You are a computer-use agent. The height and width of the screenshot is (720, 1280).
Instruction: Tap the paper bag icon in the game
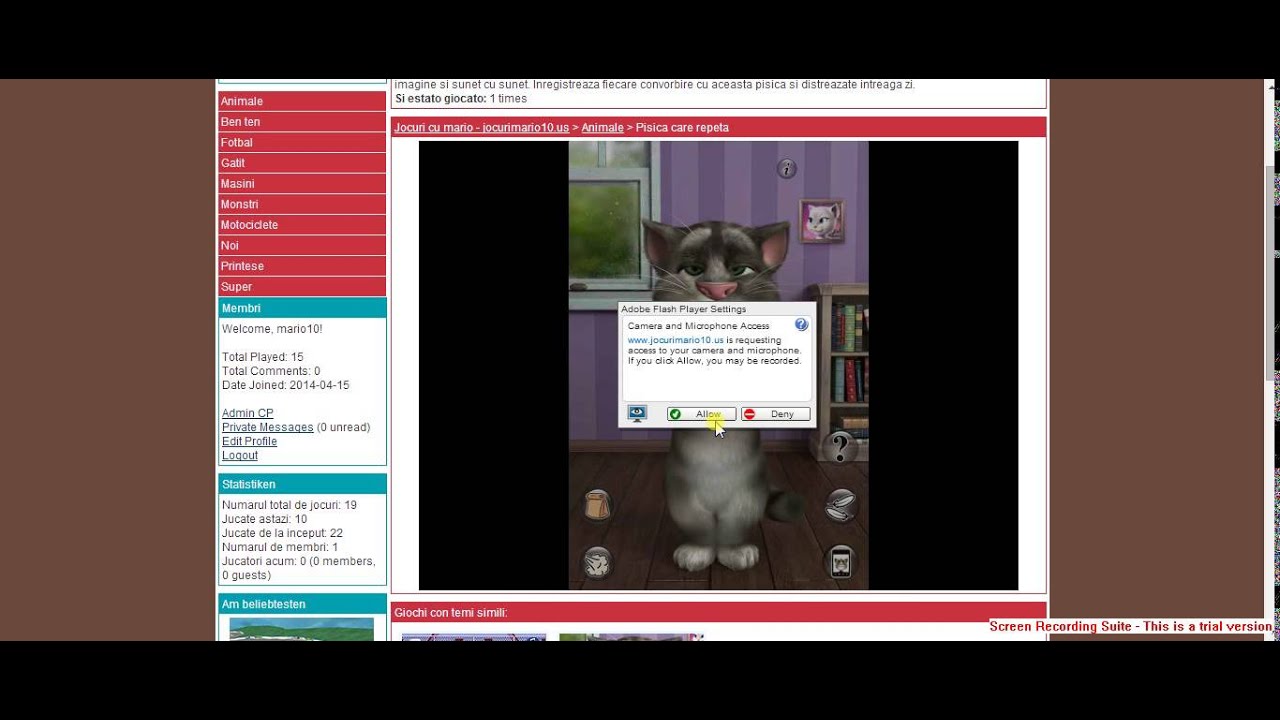pyautogui.click(x=597, y=504)
